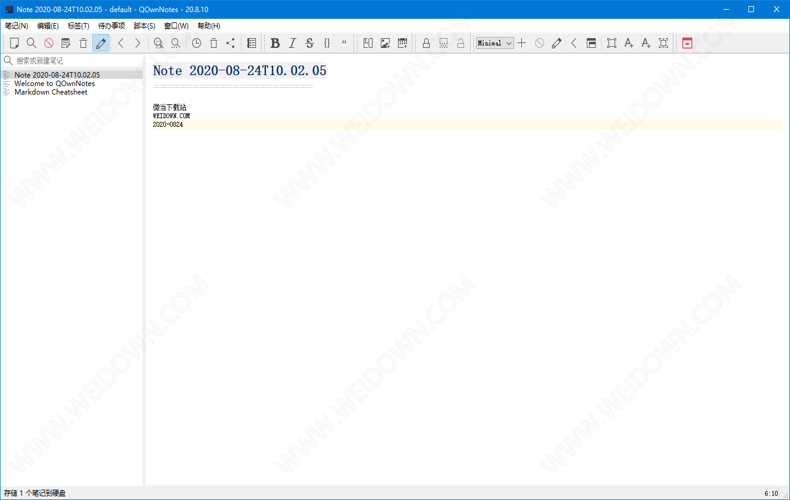Toggle note edit mode pencil
The width and height of the screenshot is (790, 500).
101,43
